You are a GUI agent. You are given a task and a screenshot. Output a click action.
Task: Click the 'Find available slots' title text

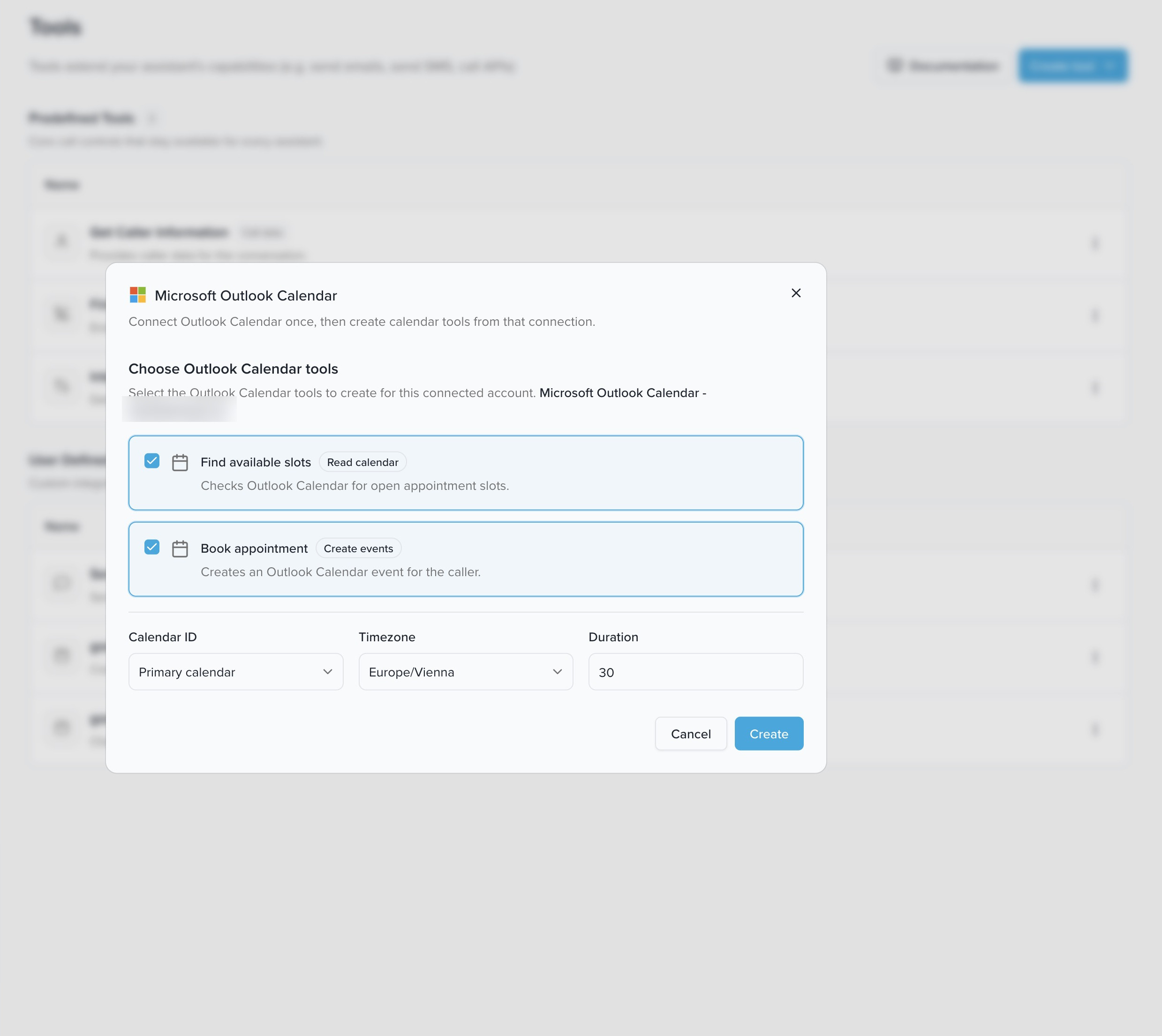point(256,462)
